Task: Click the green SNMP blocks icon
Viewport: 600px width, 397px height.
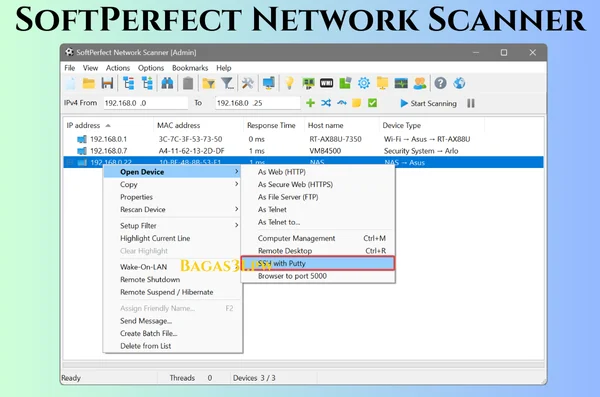Action: pos(345,83)
